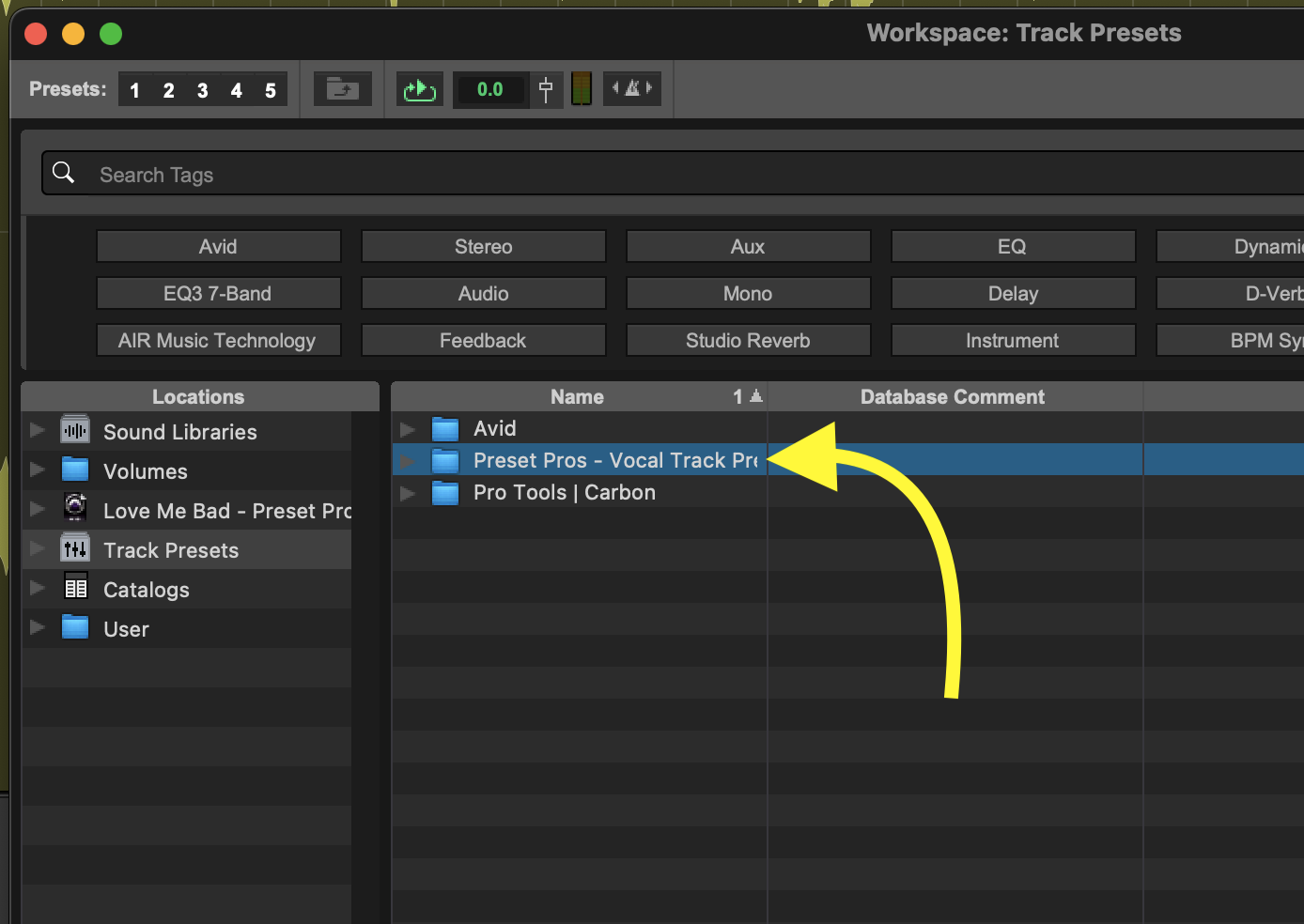The image size is (1304, 924).
Task: Expand the Preset Pros Vocal Track folder
Action: [408, 461]
